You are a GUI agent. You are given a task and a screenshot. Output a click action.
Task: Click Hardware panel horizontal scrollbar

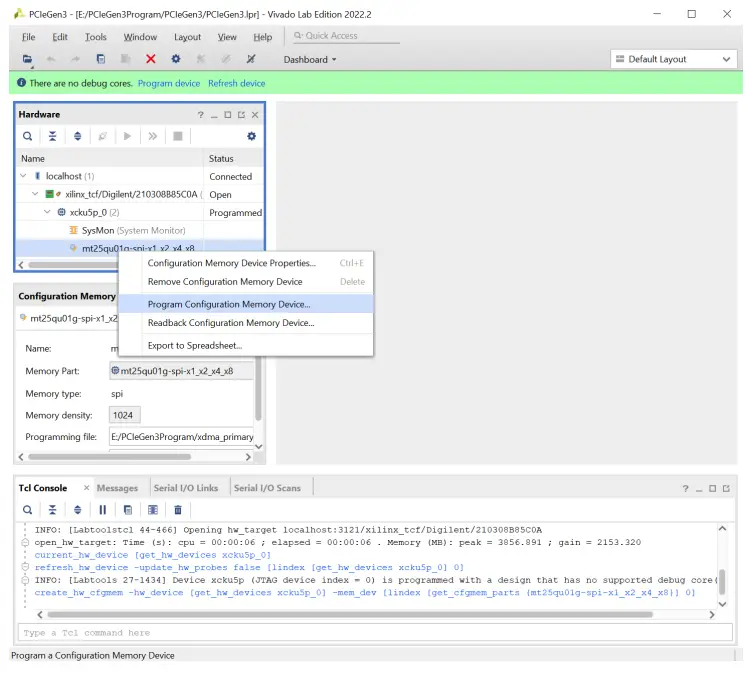pyautogui.click(x=71, y=265)
